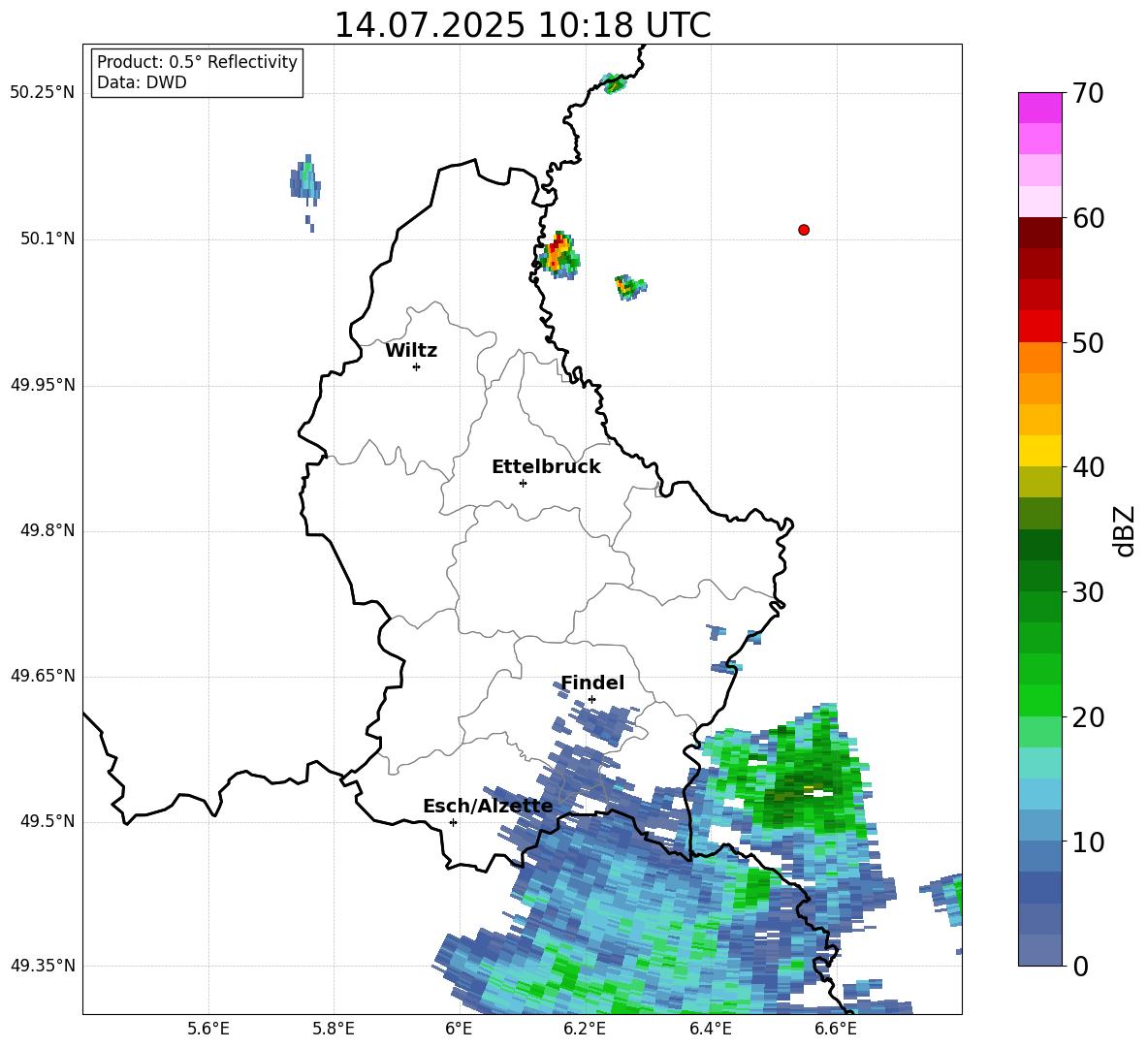This screenshot has height=1048, width=1148.
Task: Click the 'Wiltz' city label
Action: (x=411, y=351)
